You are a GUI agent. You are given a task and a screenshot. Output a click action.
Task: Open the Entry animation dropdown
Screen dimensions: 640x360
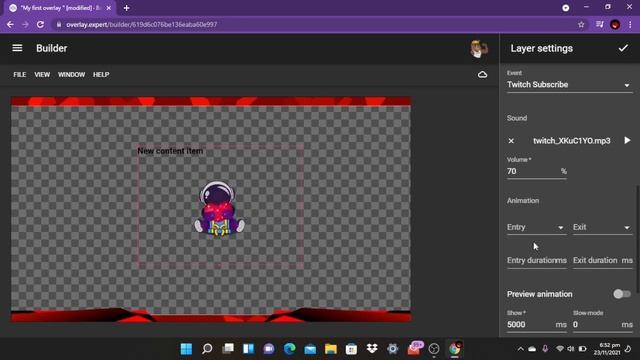(536, 227)
